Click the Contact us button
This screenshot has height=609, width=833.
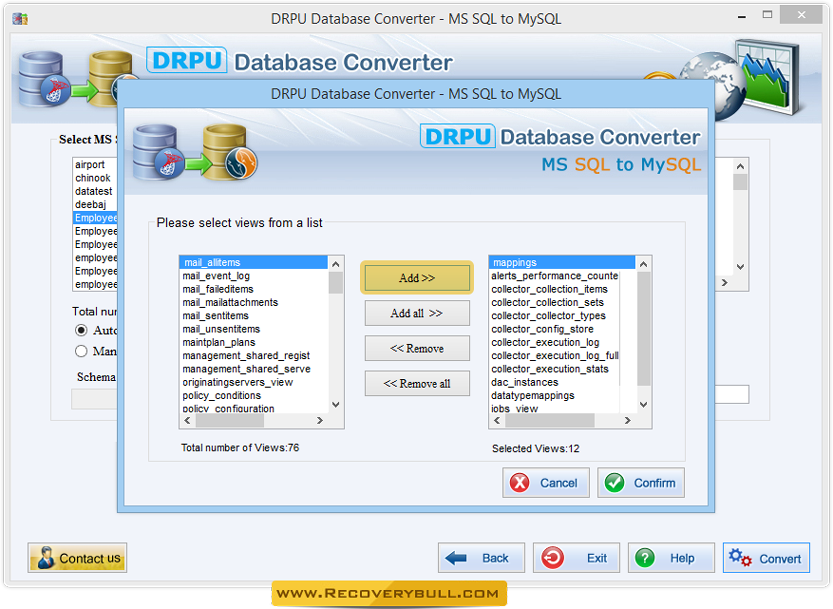click(x=77, y=557)
